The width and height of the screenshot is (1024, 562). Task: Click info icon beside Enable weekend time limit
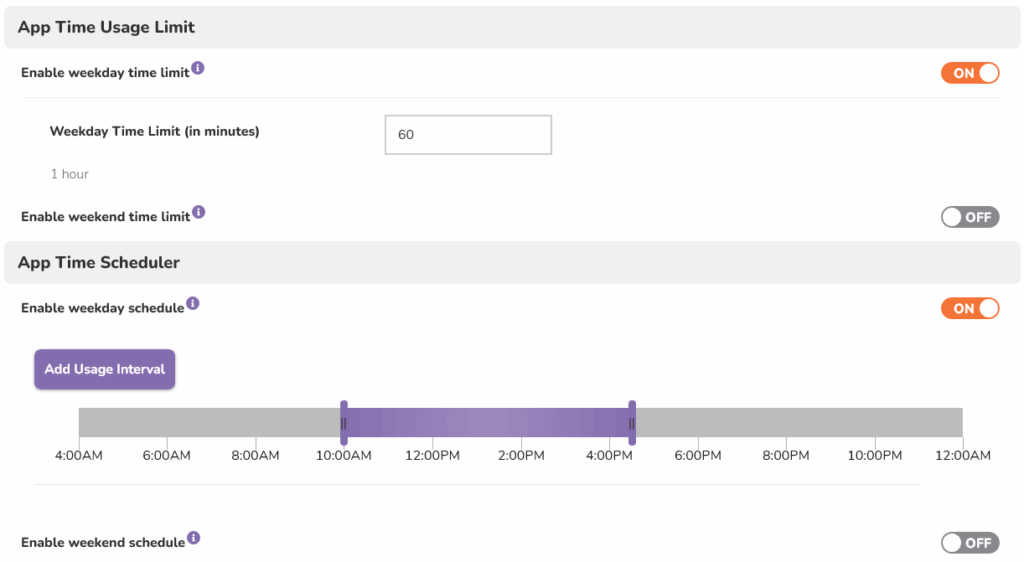(x=198, y=212)
